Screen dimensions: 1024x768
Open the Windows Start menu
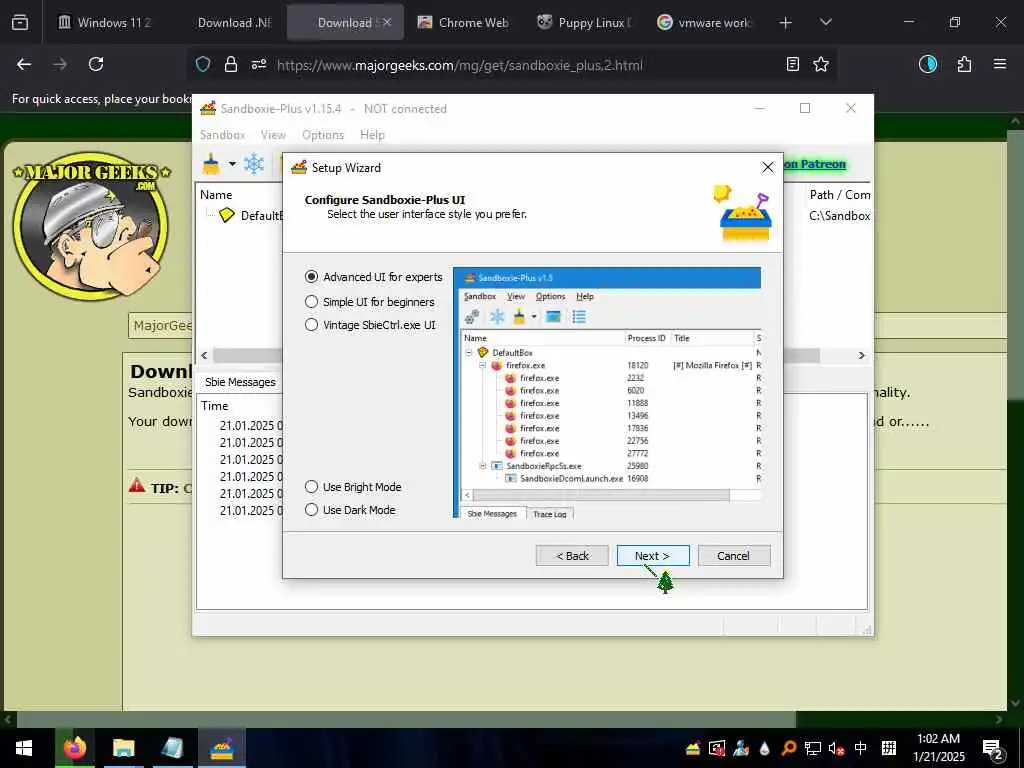24,748
